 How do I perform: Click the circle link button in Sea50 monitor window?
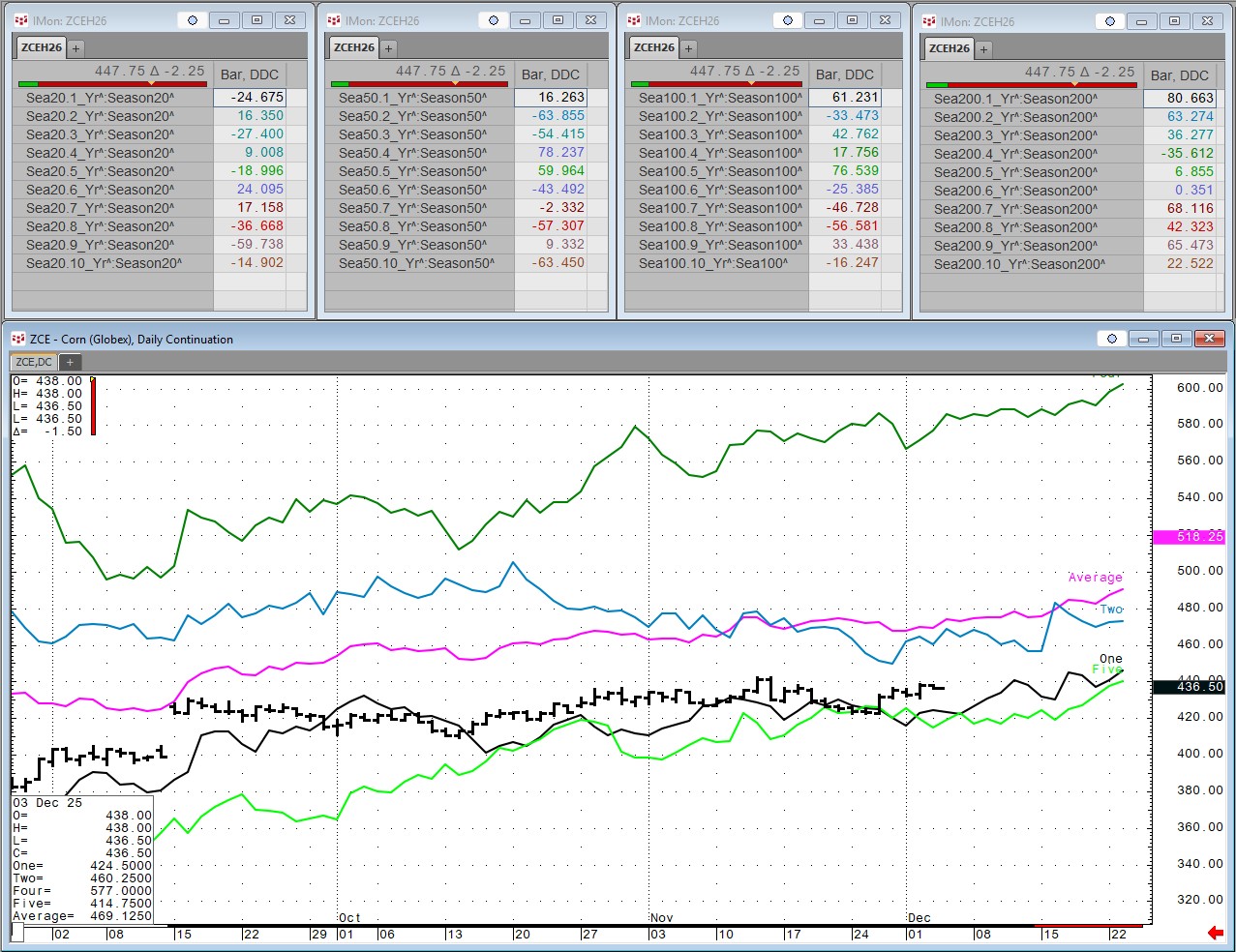pos(493,20)
